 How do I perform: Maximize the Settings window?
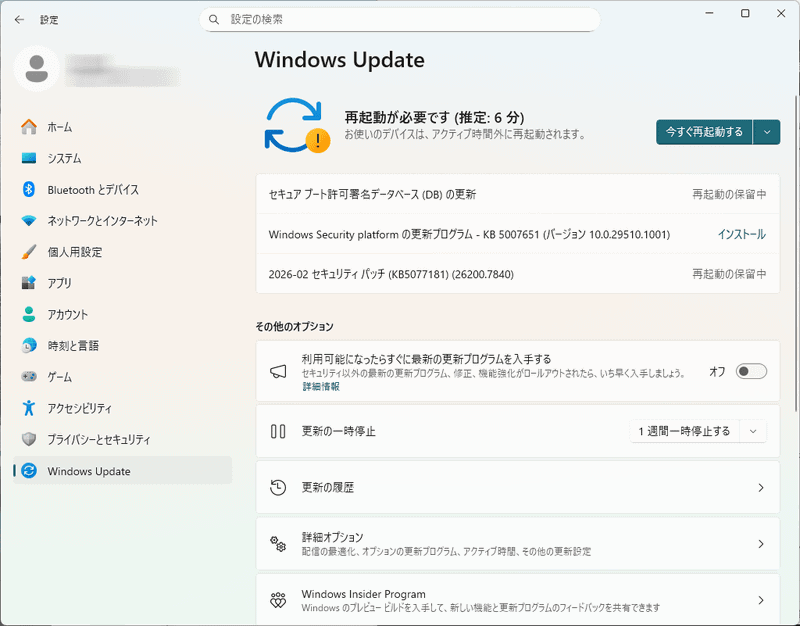[x=745, y=13]
